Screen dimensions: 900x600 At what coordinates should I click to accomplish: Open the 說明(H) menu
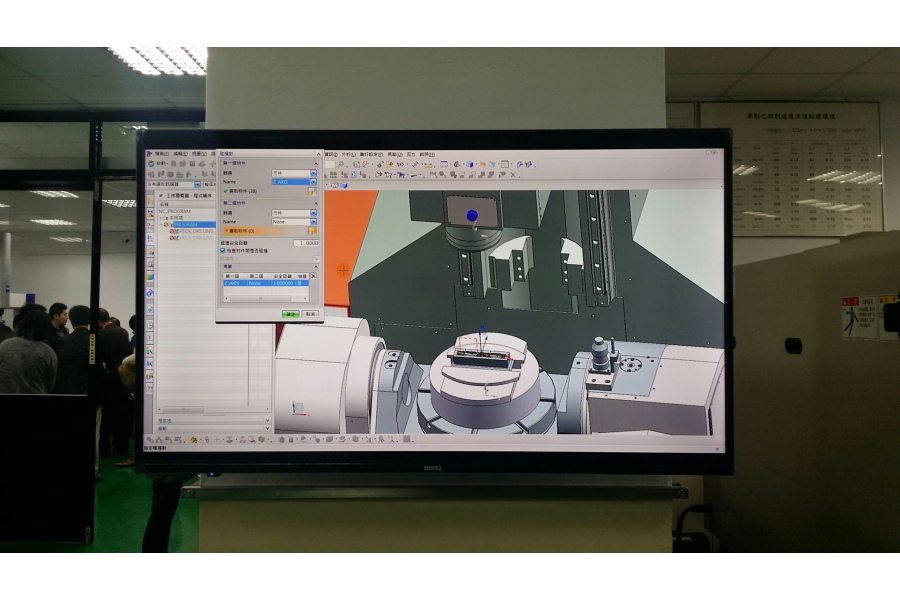(427, 154)
